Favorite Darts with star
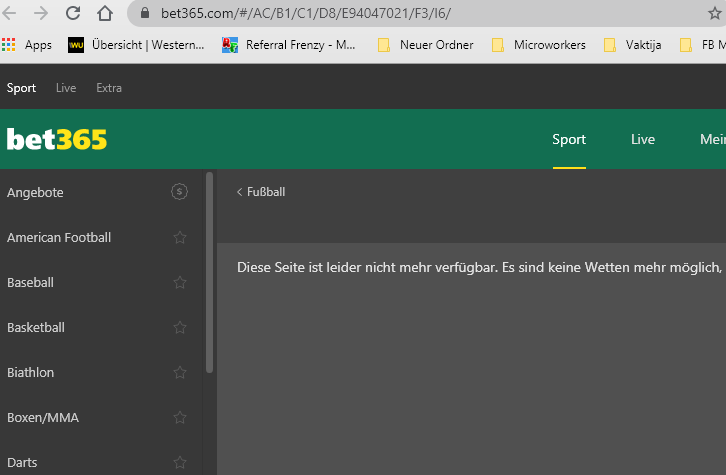This screenshot has width=726, height=475. 180,462
